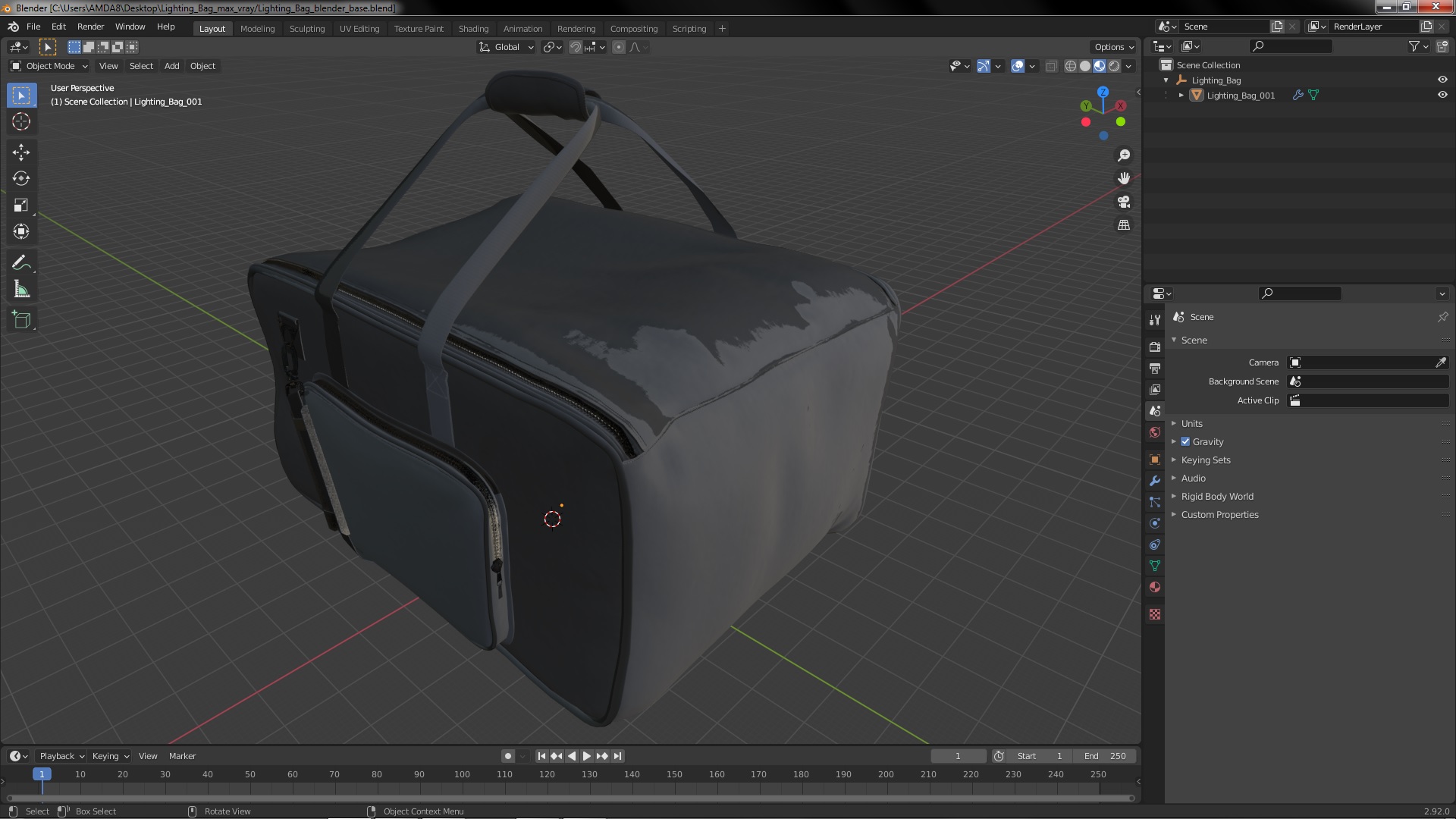This screenshot has width=1456, height=819.
Task: Toggle viewport overlays display
Action: click(1018, 67)
